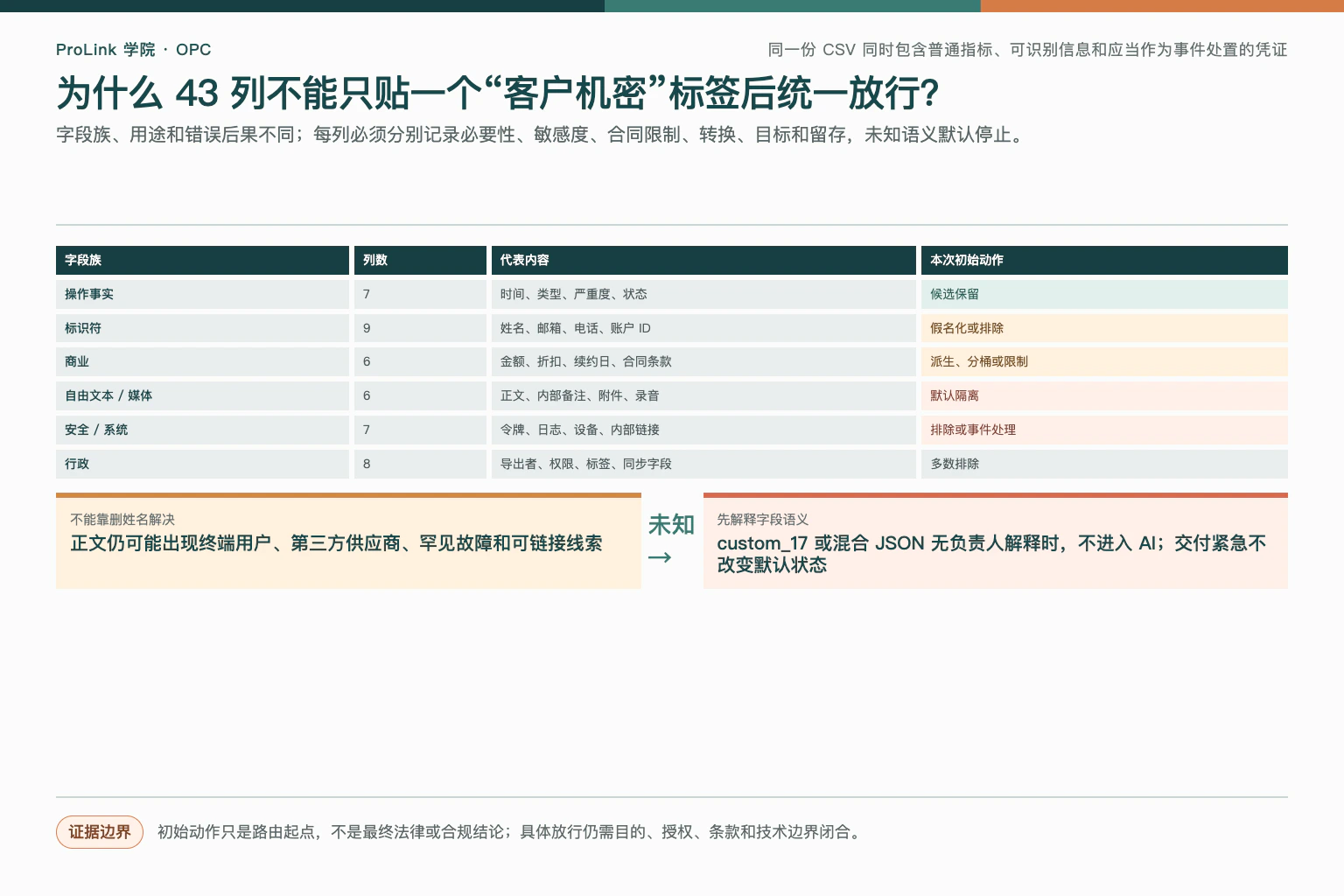Screen dimensions: 1344x896
Task: Click the 本次初始动作 column header
Action: [x=1104, y=260]
